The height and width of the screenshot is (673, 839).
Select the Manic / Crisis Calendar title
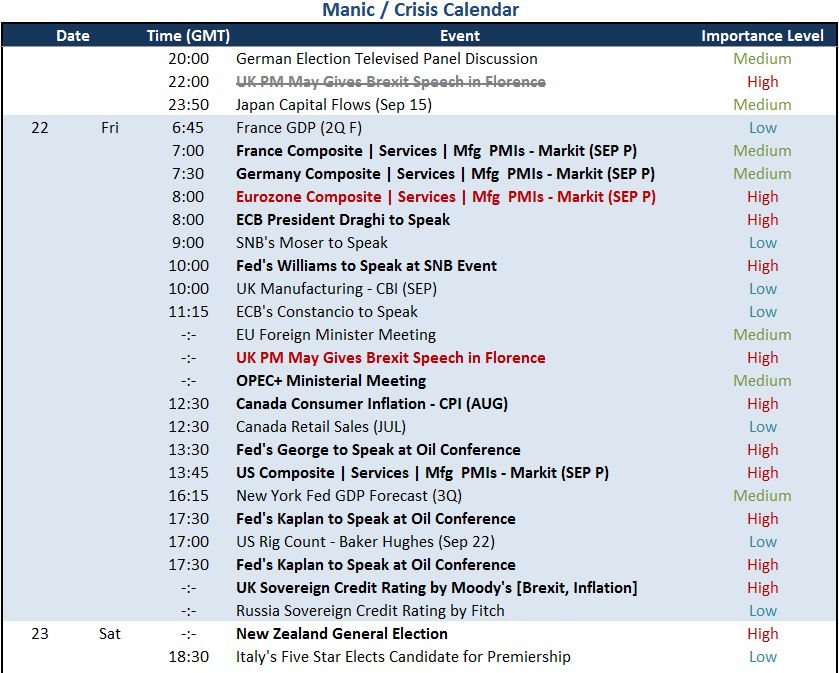click(421, 10)
